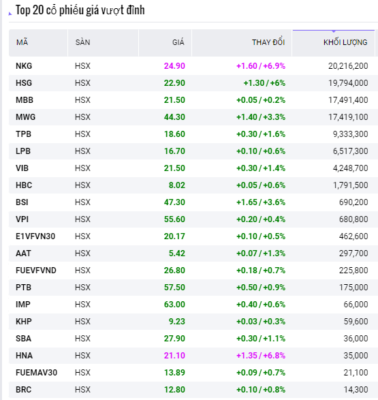Select the BSI row volume 690,200
The width and height of the screenshot is (378, 400).
point(354,202)
